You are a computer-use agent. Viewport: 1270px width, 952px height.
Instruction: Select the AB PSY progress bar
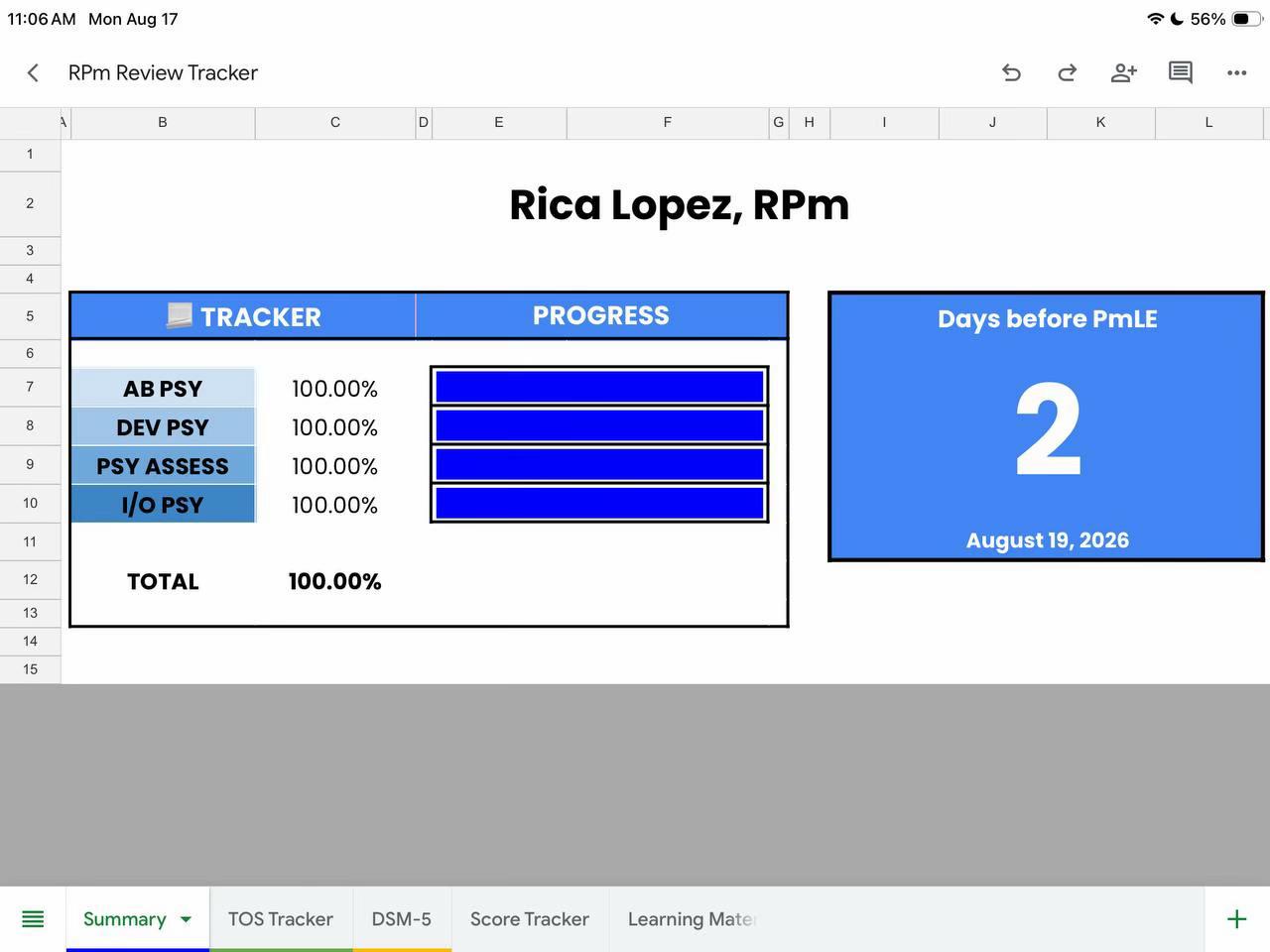(599, 386)
